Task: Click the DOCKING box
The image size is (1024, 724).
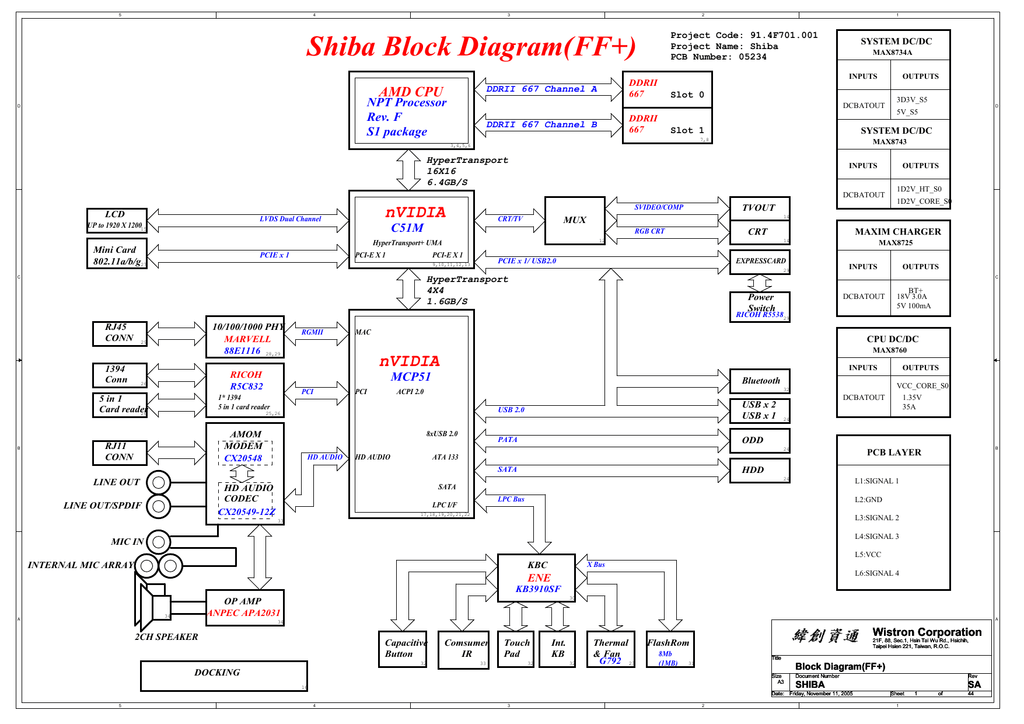Action: click(224, 676)
